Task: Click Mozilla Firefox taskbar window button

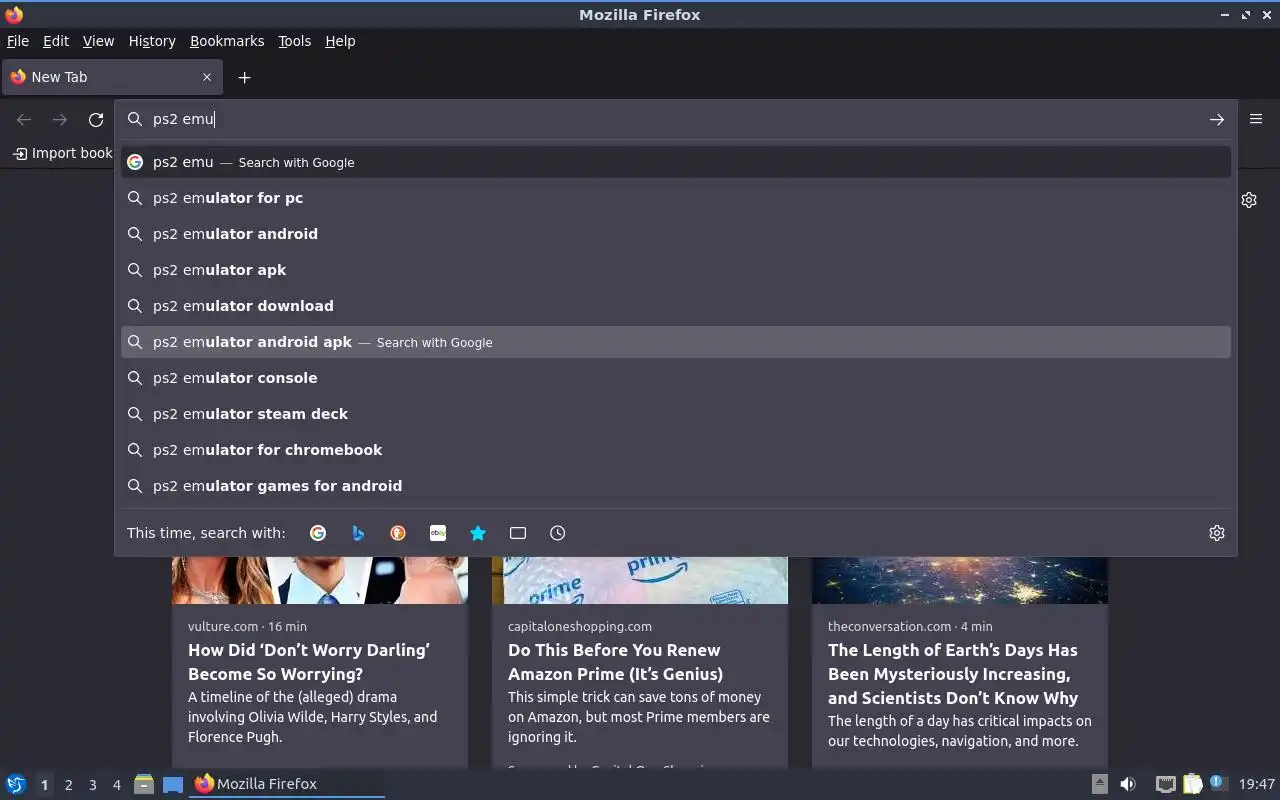Action: [x=288, y=784]
